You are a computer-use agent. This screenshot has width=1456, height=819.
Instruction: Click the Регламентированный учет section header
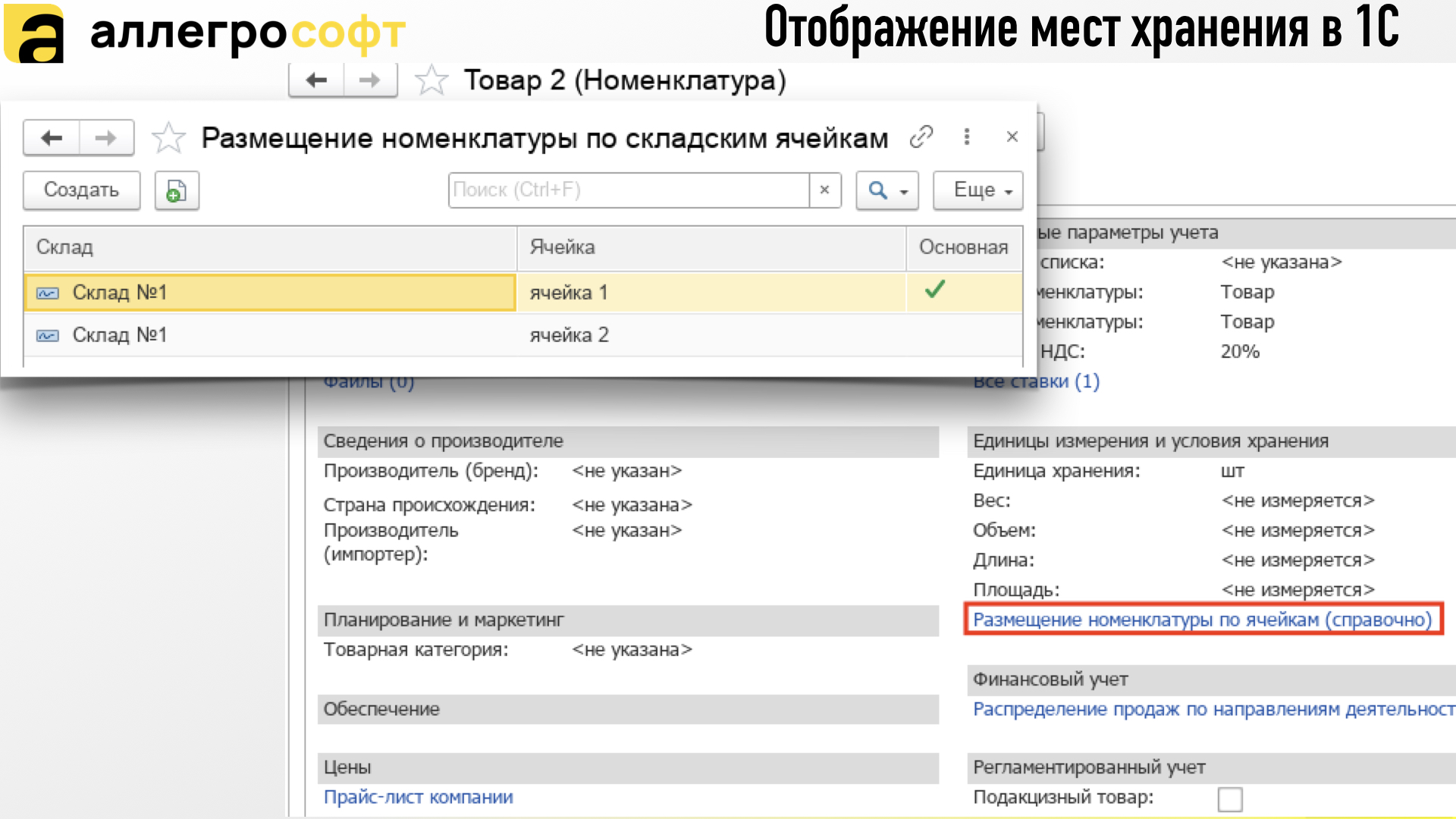pos(1212,767)
